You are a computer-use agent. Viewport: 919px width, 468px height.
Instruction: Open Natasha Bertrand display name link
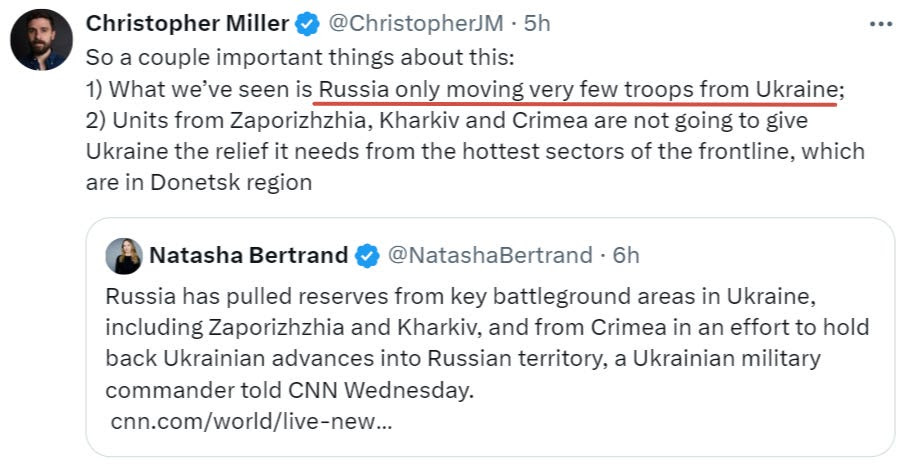click(x=249, y=255)
